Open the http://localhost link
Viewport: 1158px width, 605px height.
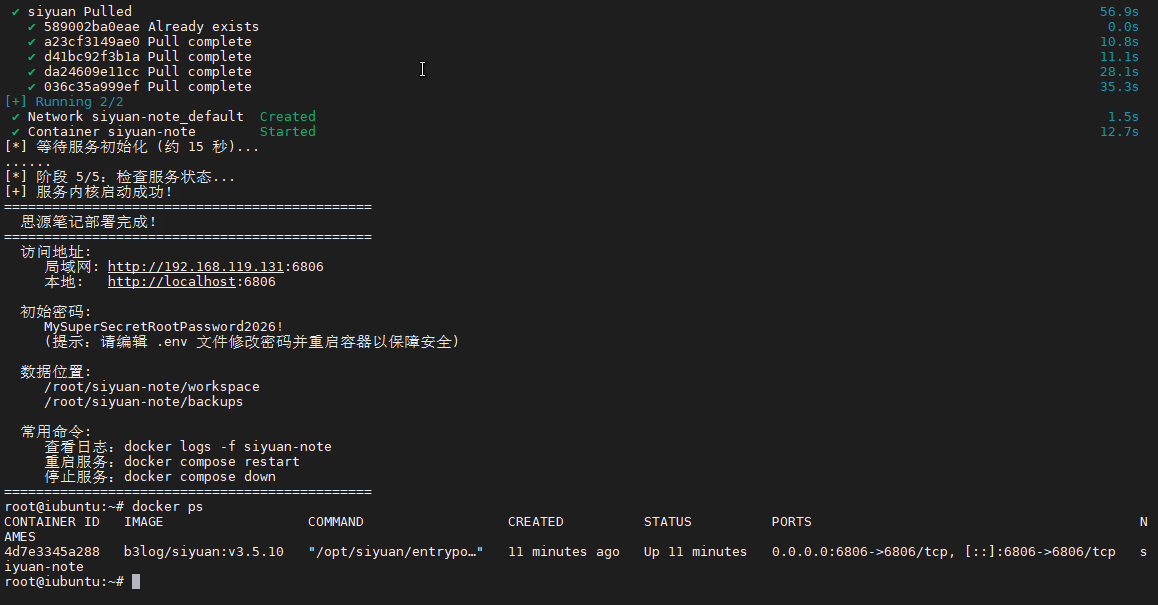171,281
